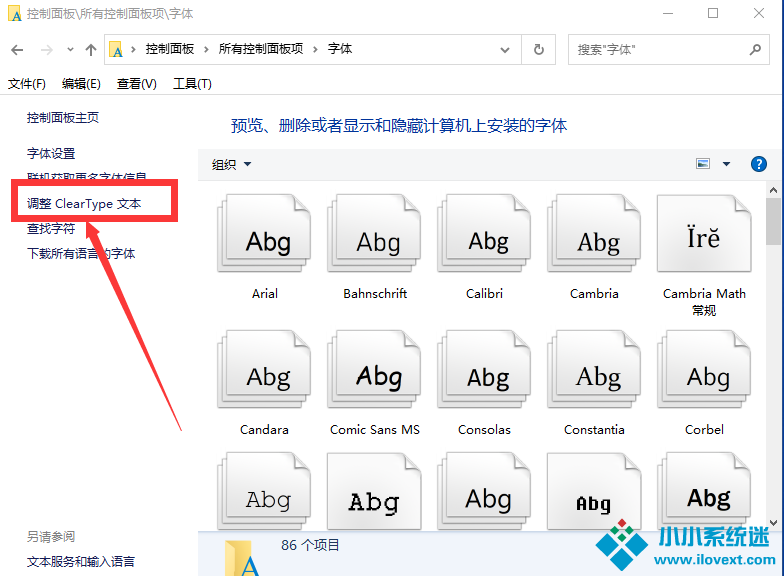This screenshot has width=784, height=576.
Task: Click the 控制面板 breadcrumb
Action: (x=170, y=49)
